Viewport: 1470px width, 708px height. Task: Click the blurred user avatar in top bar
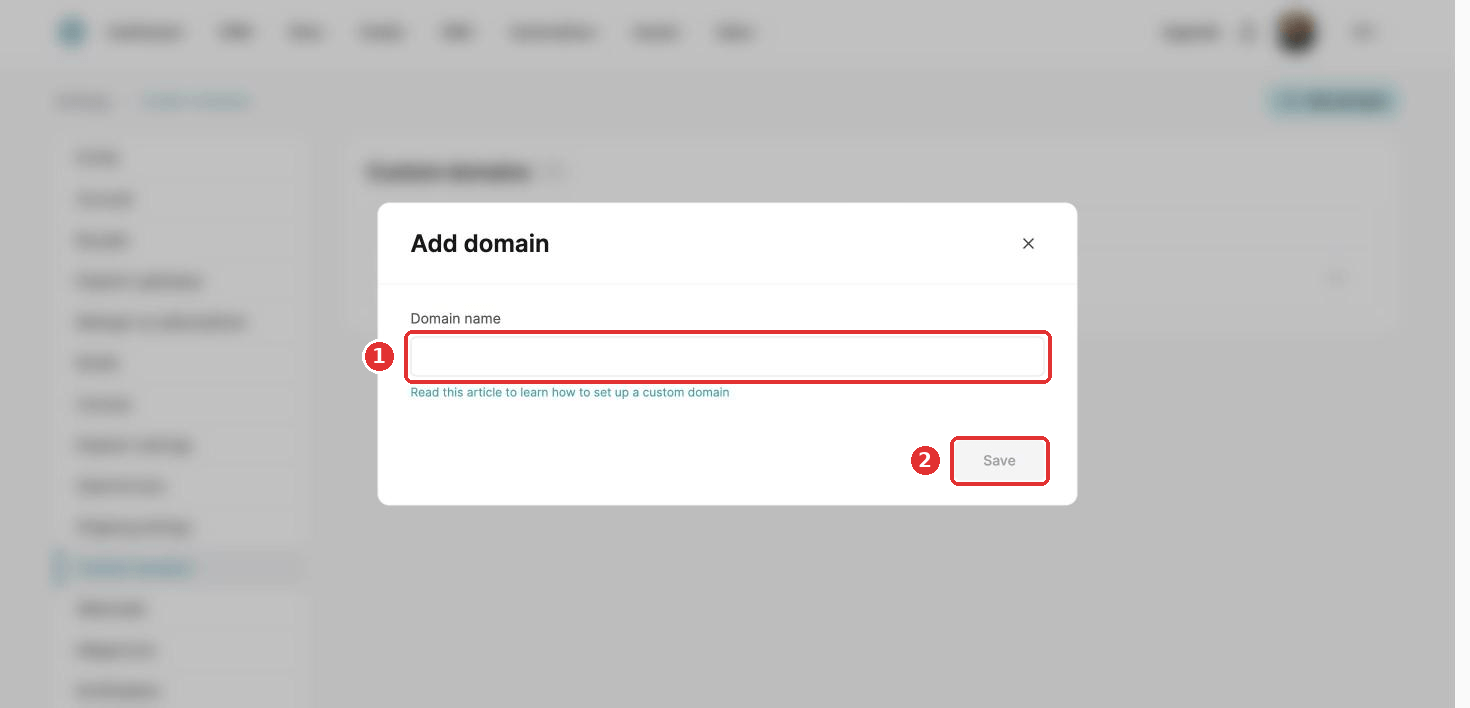click(1297, 33)
